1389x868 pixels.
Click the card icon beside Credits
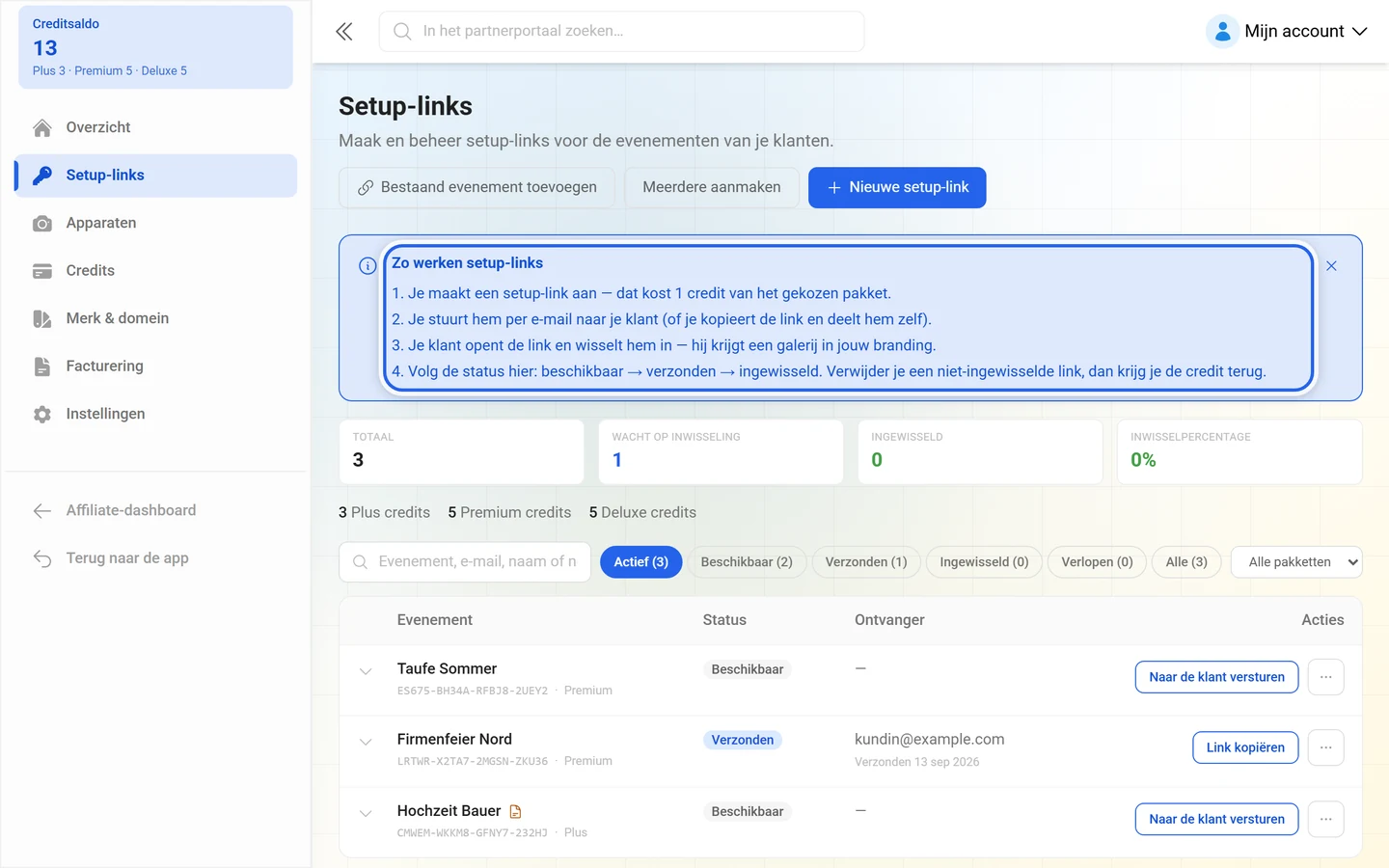(42, 271)
